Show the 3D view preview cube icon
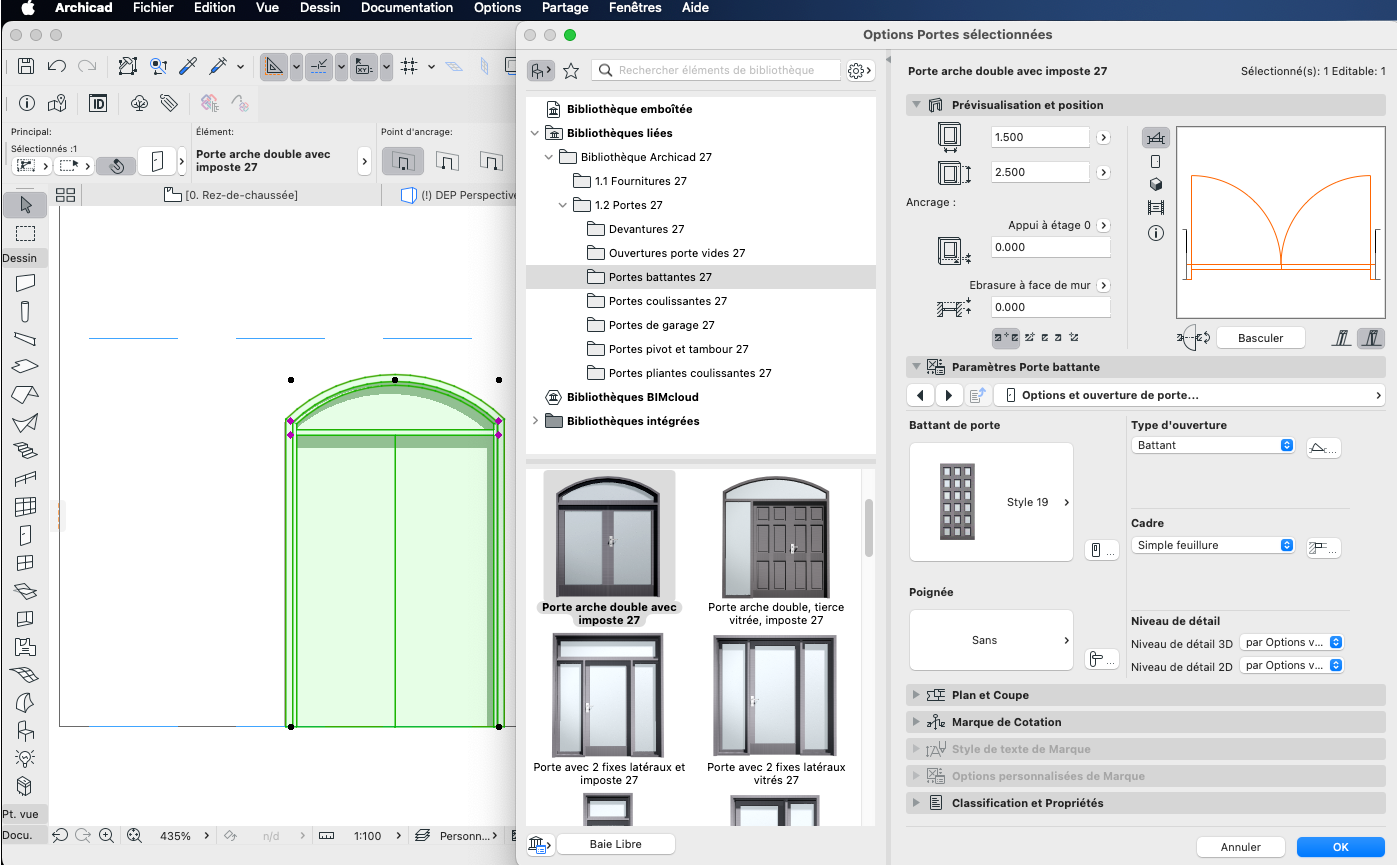 (x=1156, y=184)
